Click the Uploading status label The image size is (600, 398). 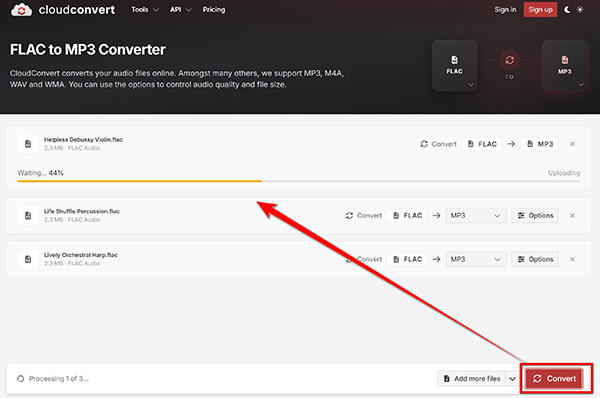tap(564, 173)
